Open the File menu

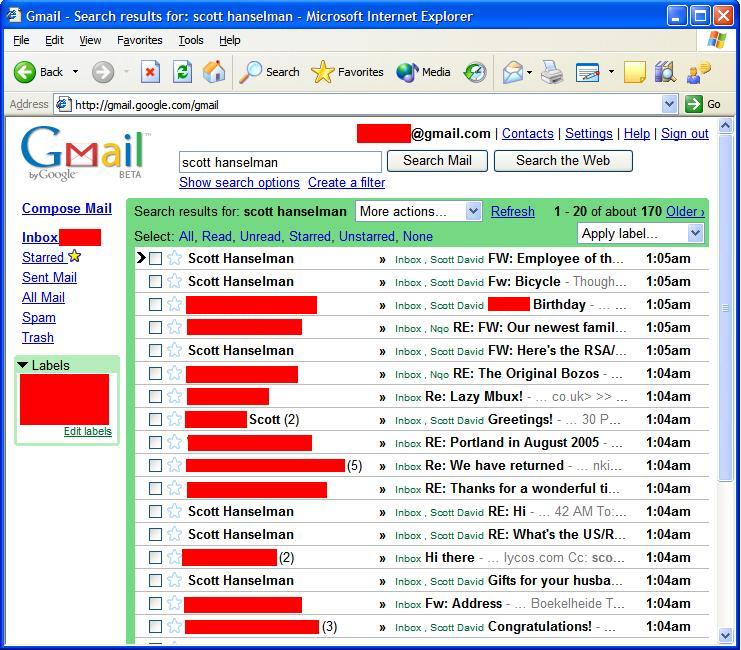[21, 40]
